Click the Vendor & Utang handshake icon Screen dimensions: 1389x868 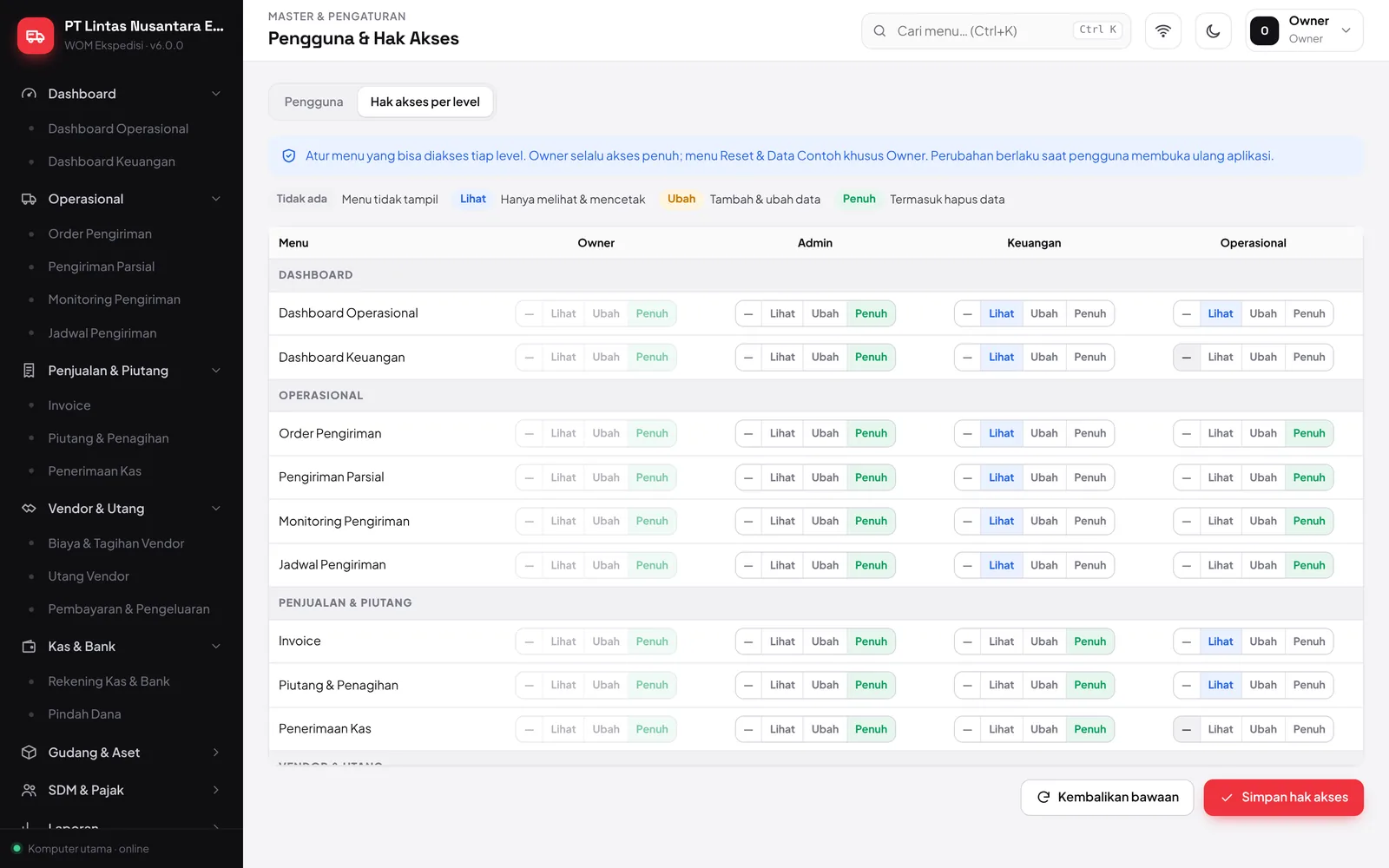click(x=29, y=509)
